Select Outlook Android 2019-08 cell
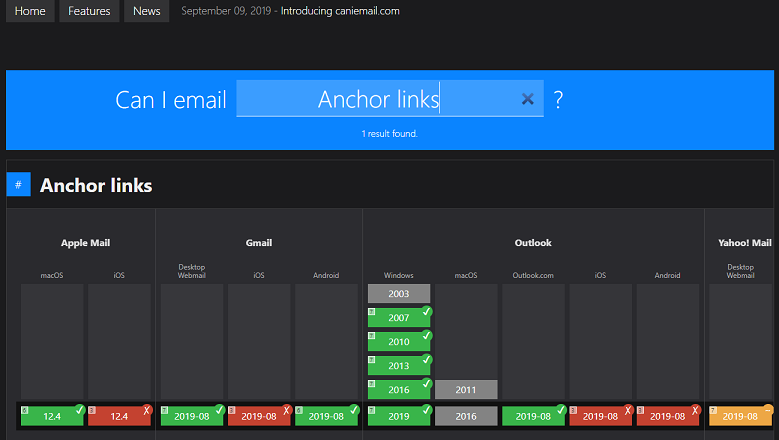Screen dimensions: 779x440 tap(668, 416)
